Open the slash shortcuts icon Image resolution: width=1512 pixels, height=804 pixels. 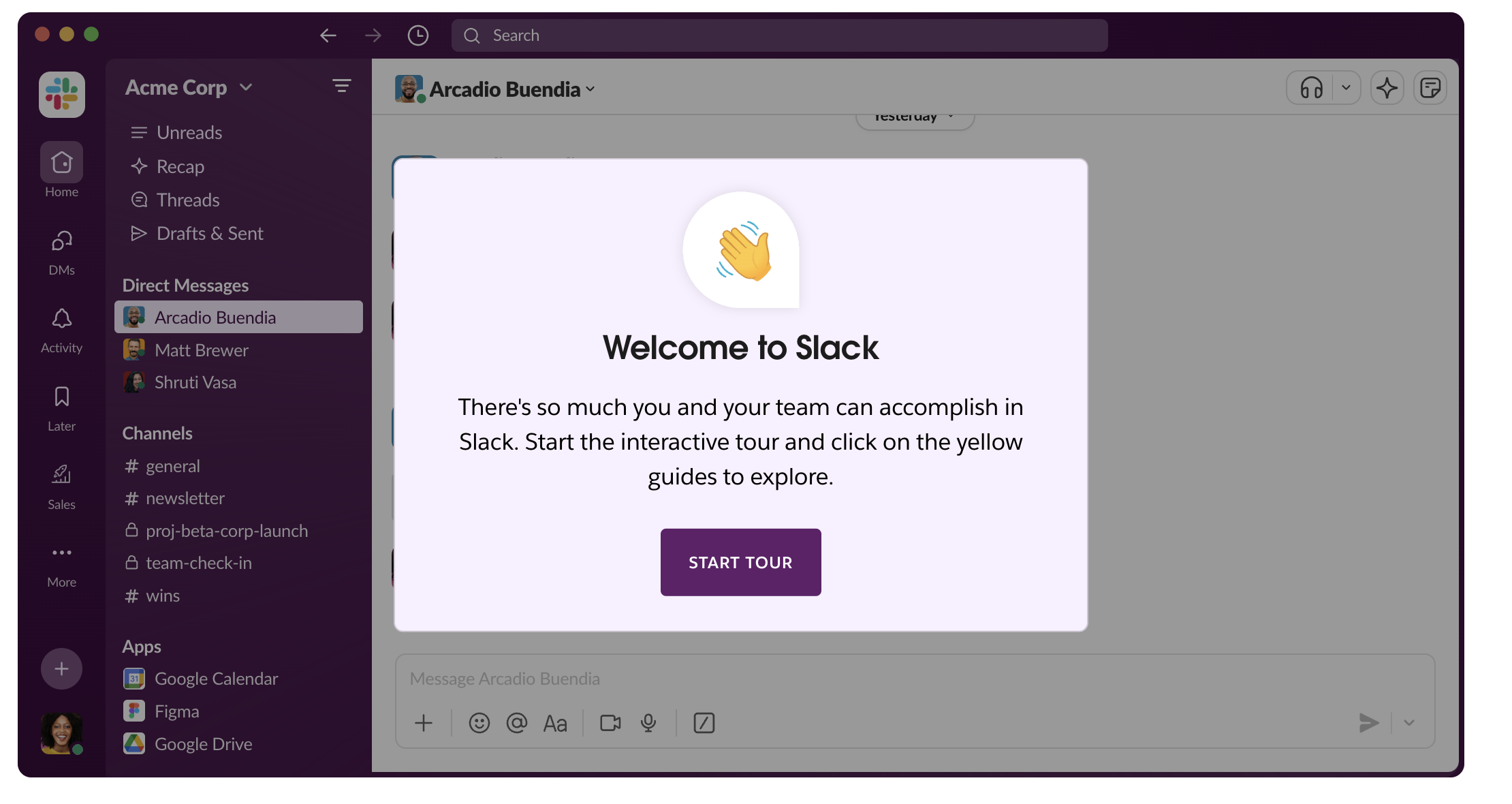click(x=704, y=723)
